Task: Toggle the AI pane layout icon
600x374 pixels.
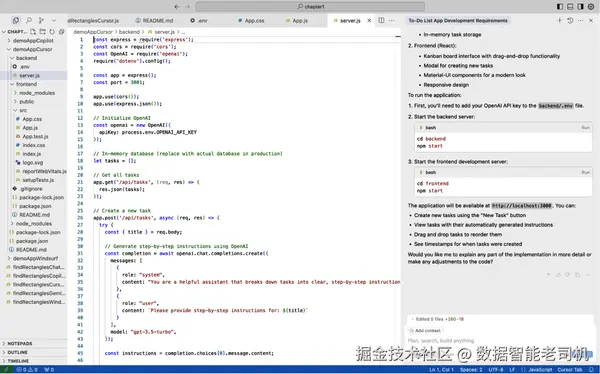Action: click(580, 7)
